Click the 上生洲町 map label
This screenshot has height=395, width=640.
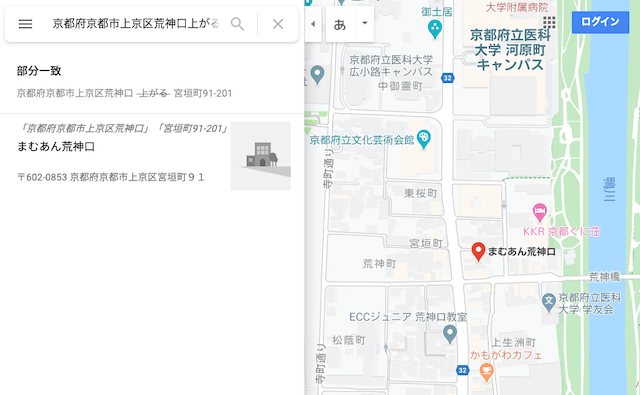click(513, 342)
